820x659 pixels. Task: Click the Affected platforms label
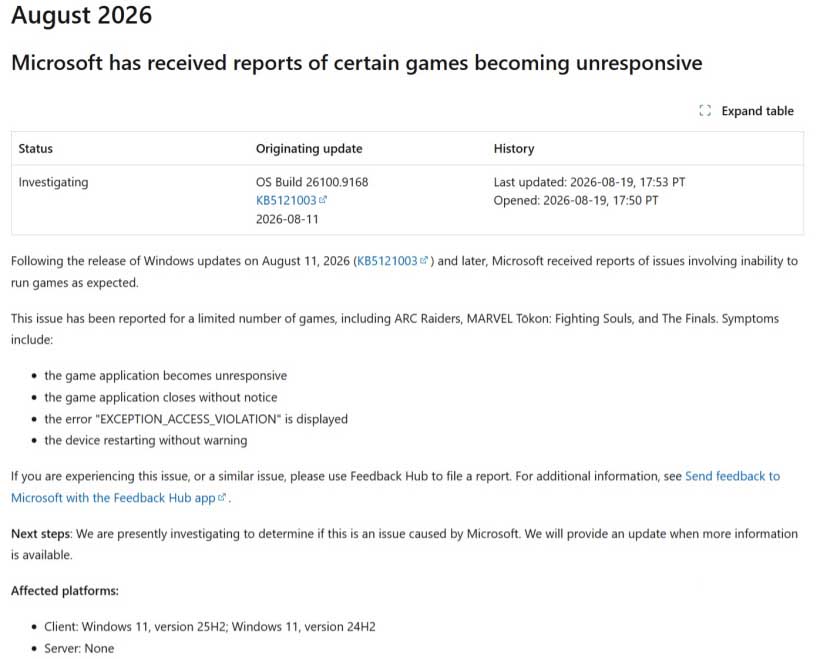[65, 591]
